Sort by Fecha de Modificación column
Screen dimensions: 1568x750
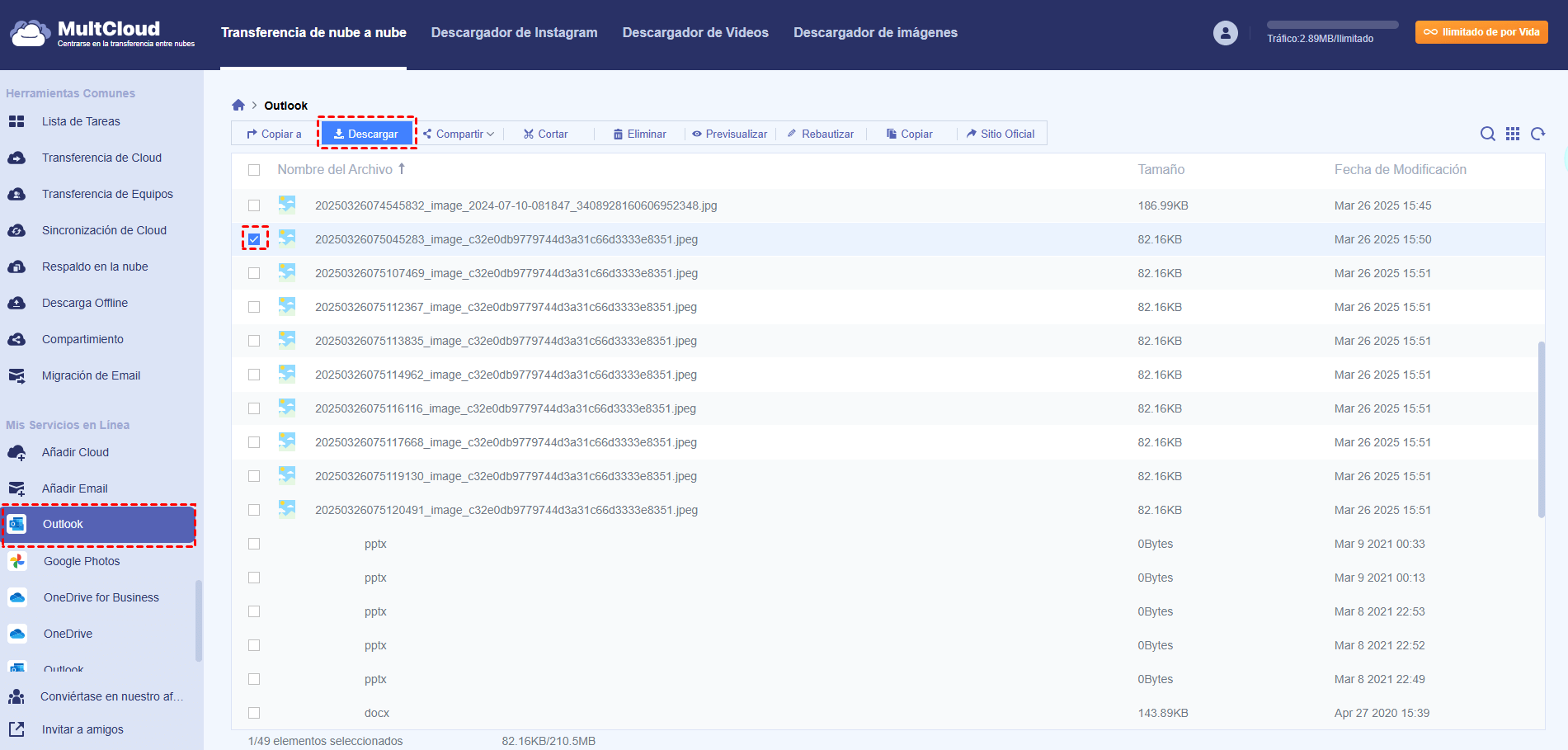click(1400, 169)
